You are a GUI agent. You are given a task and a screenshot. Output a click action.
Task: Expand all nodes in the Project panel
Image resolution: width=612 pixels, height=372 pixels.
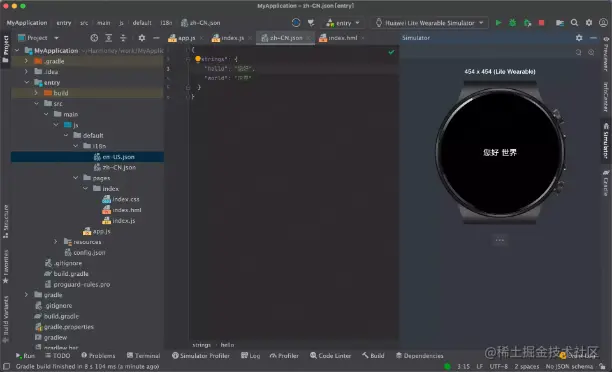pos(109,38)
